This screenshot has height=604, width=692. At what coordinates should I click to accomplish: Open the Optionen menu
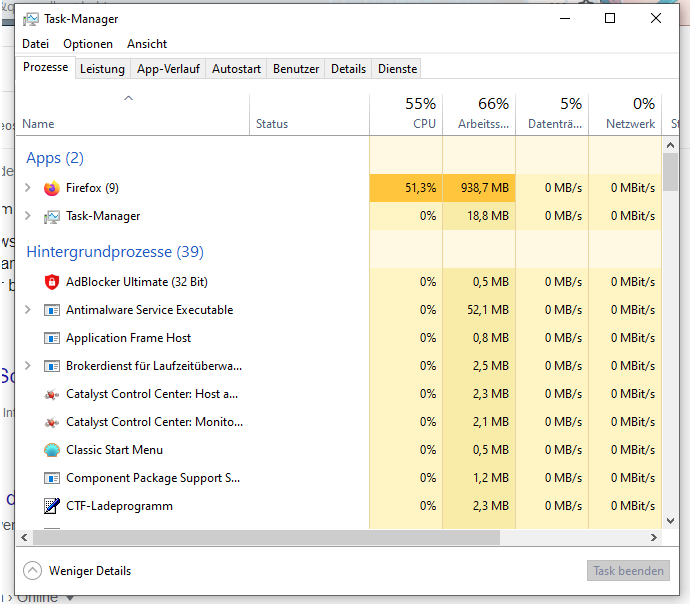pyautogui.click(x=88, y=44)
